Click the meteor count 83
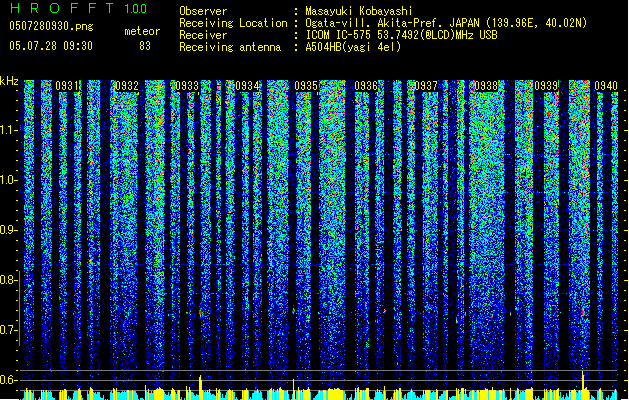The image size is (629, 400). 145,46
